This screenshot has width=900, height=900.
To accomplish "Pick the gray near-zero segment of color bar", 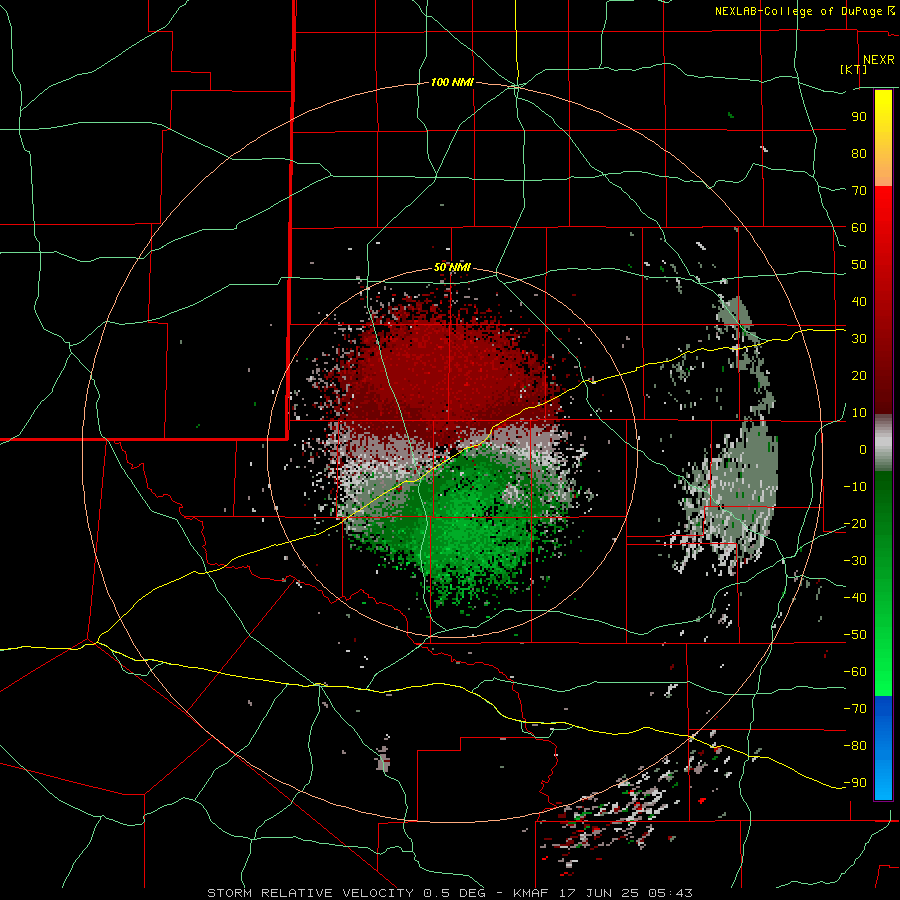I will click(883, 443).
